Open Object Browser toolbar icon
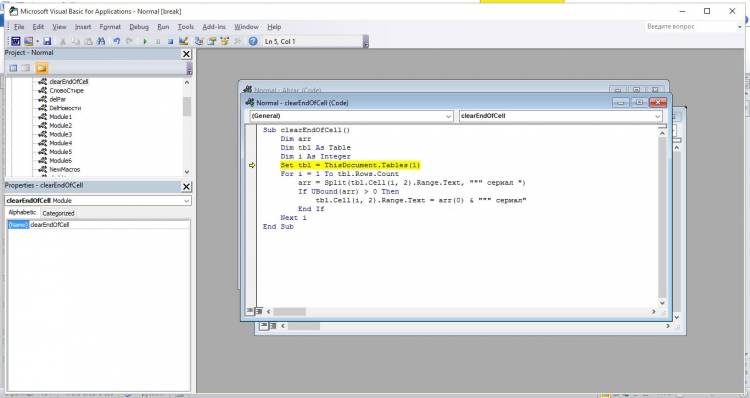 [x=224, y=42]
